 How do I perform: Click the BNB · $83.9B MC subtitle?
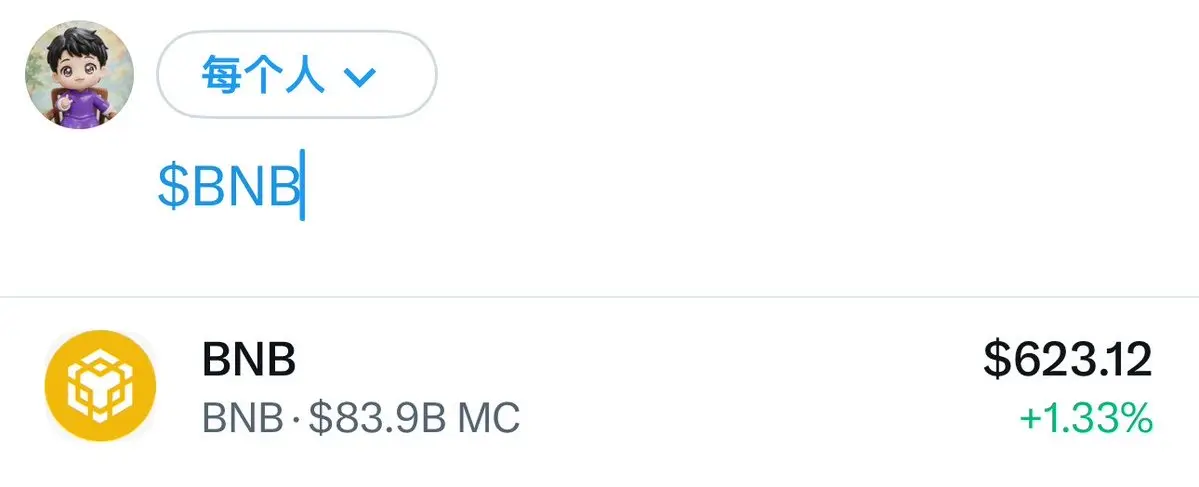click(360, 417)
